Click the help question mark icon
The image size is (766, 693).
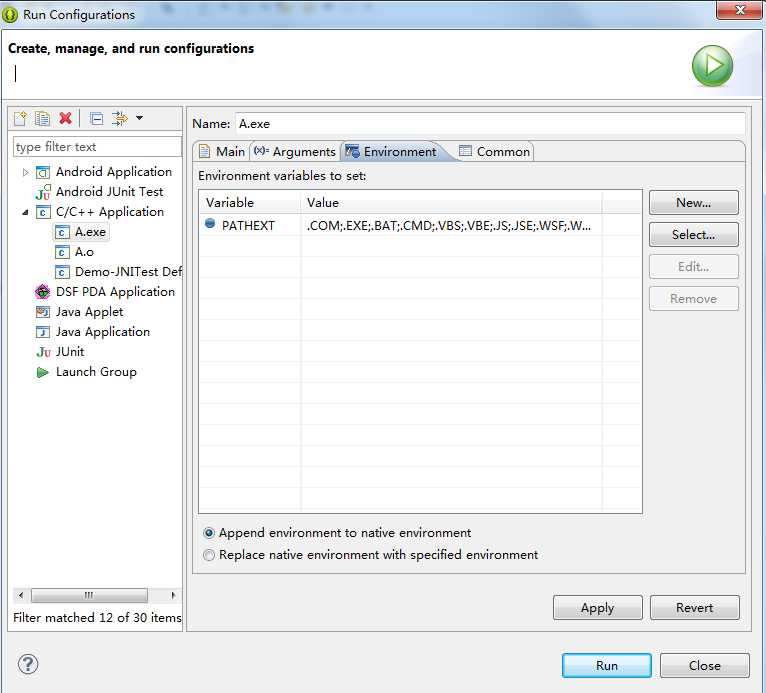[x=28, y=664]
